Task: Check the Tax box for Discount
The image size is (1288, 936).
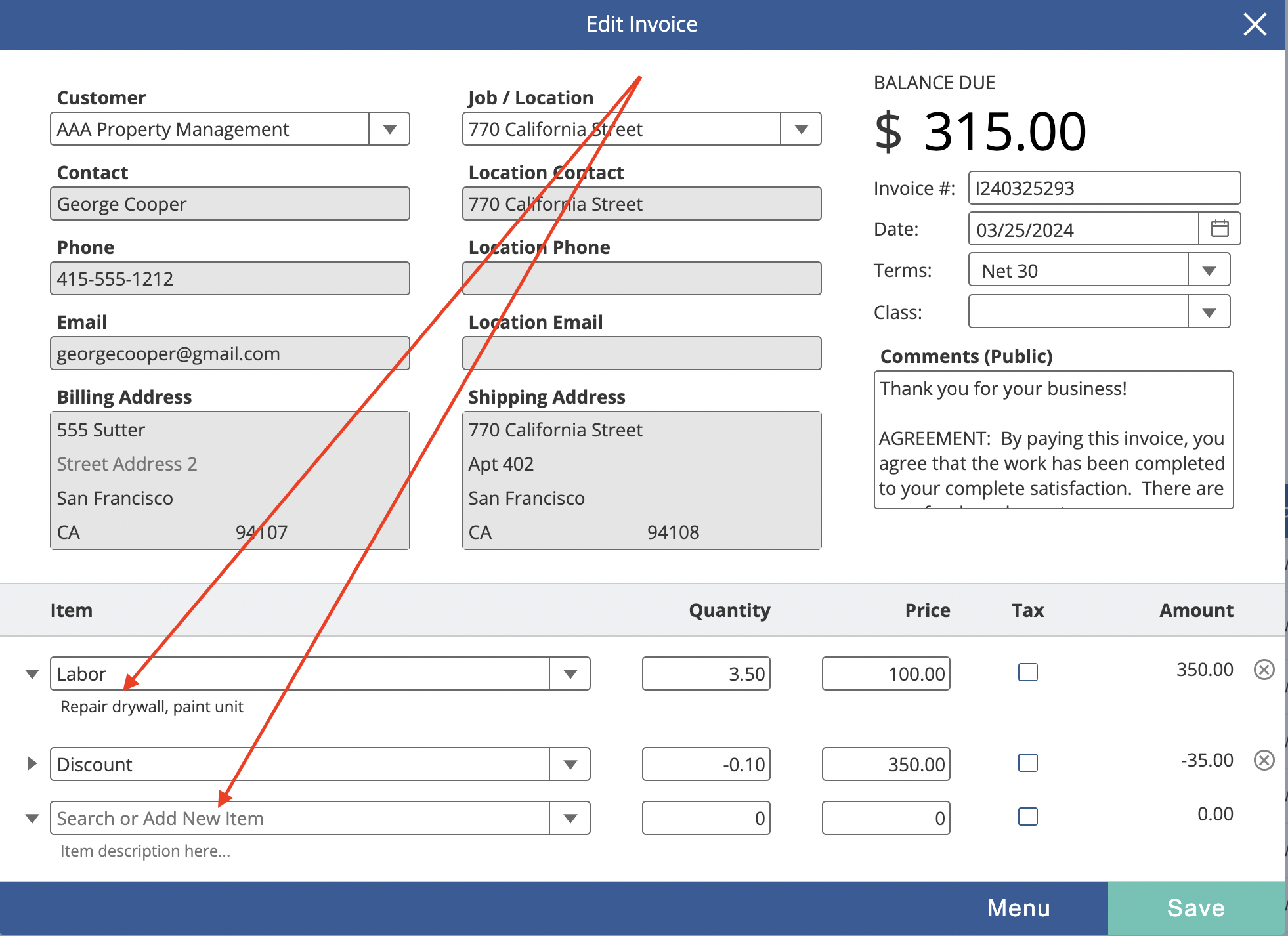Action: [x=1027, y=763]
